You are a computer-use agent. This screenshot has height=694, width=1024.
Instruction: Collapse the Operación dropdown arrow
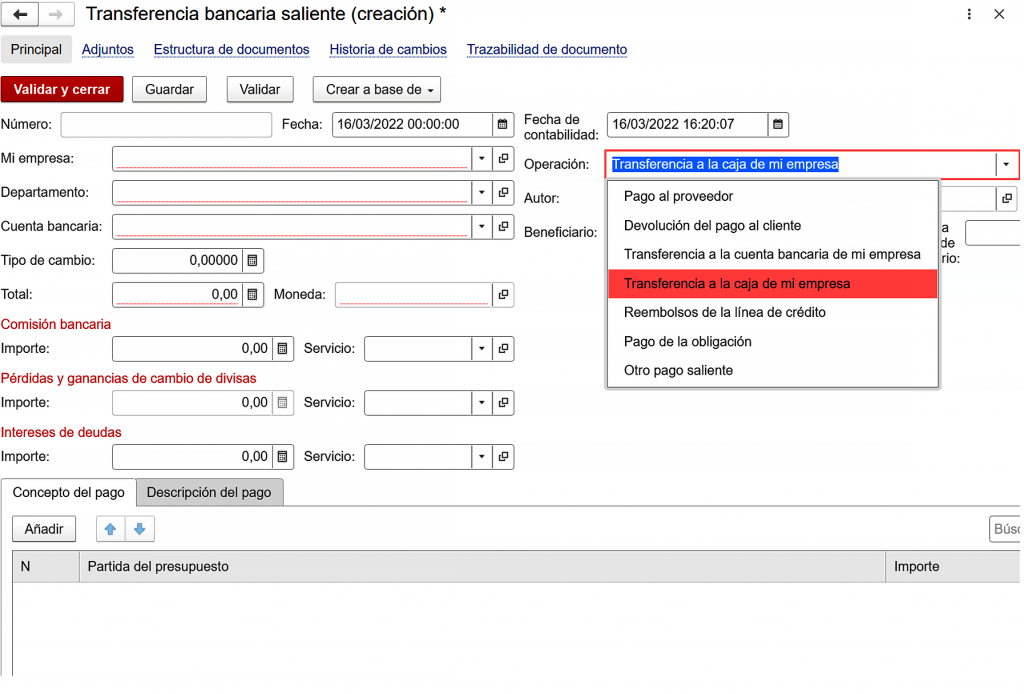(x=1006, y=164)
